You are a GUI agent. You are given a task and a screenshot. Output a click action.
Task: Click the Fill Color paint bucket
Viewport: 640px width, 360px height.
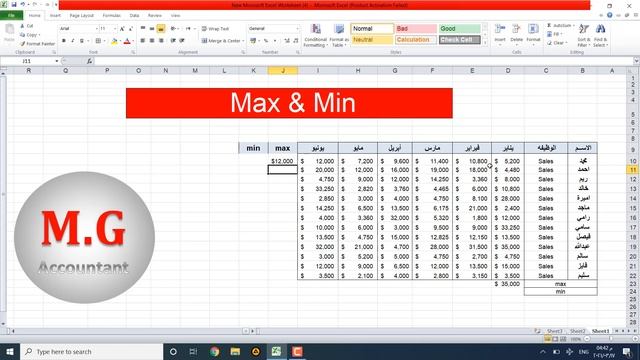click(114, 41)
